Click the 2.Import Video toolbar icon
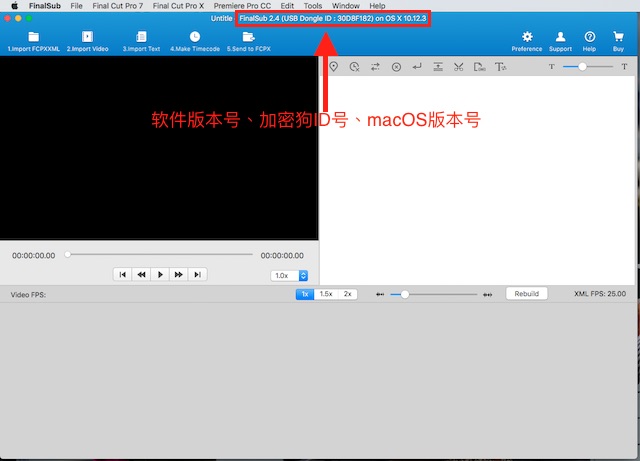Screen dimensions: 640x461 [87, 37]
